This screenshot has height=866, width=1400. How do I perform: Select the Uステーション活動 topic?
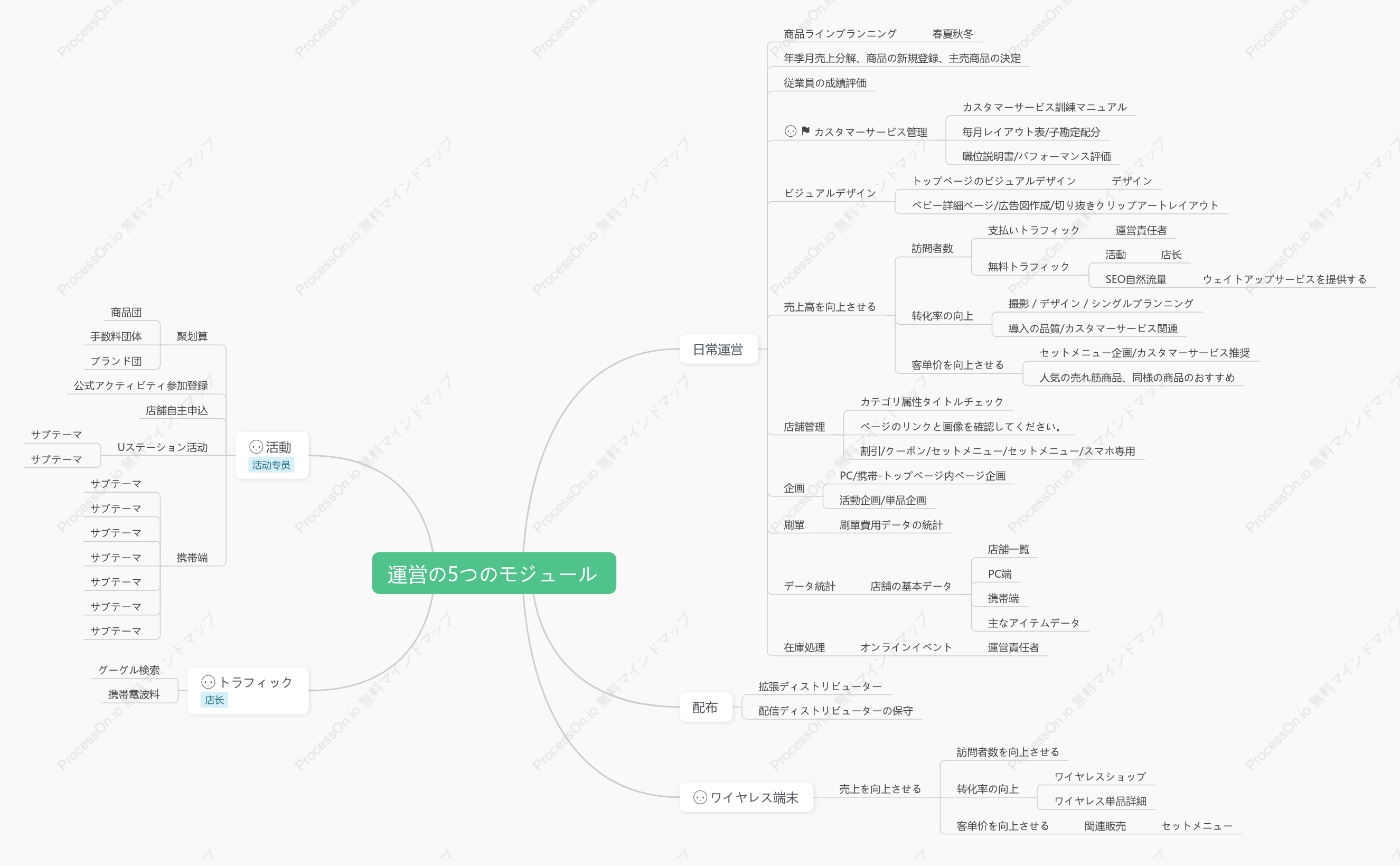pos(162,447)
